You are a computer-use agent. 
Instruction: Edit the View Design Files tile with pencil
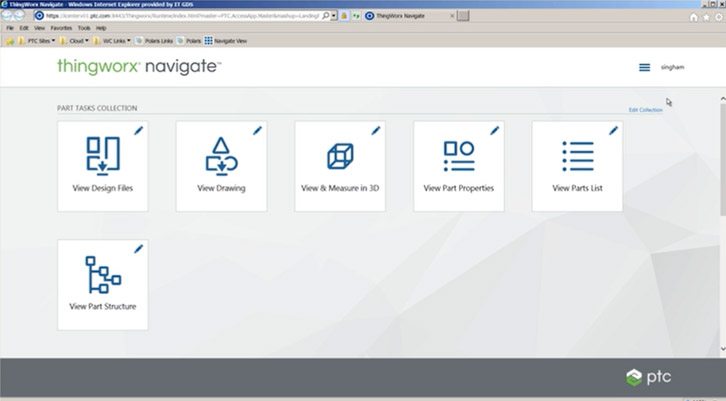click(138, 131)
